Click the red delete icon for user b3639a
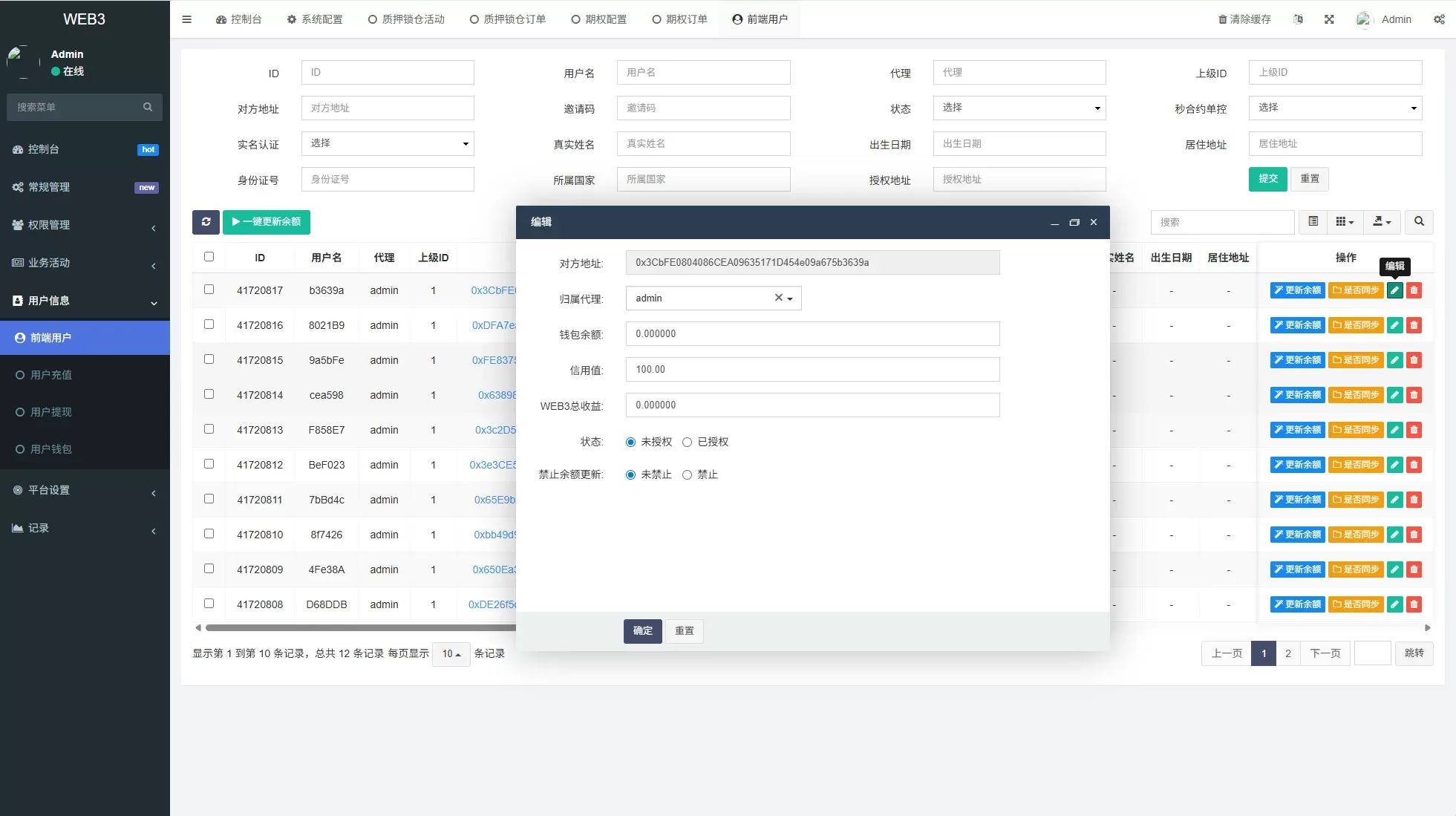The height and width of the screenshot is (816, 1456). tap(1414, 290)
